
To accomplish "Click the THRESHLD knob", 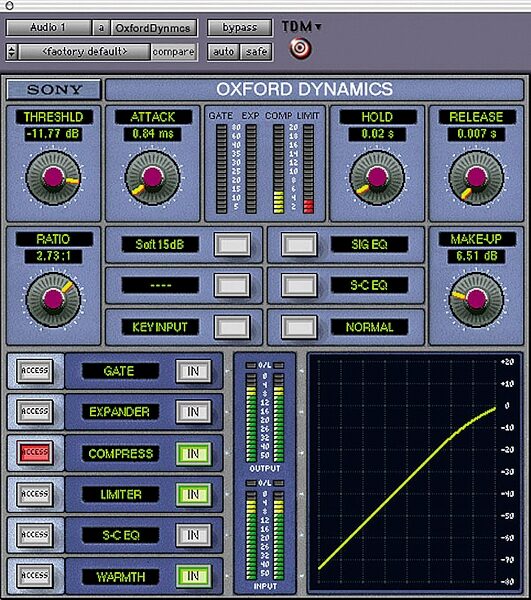I will [53, 178].
